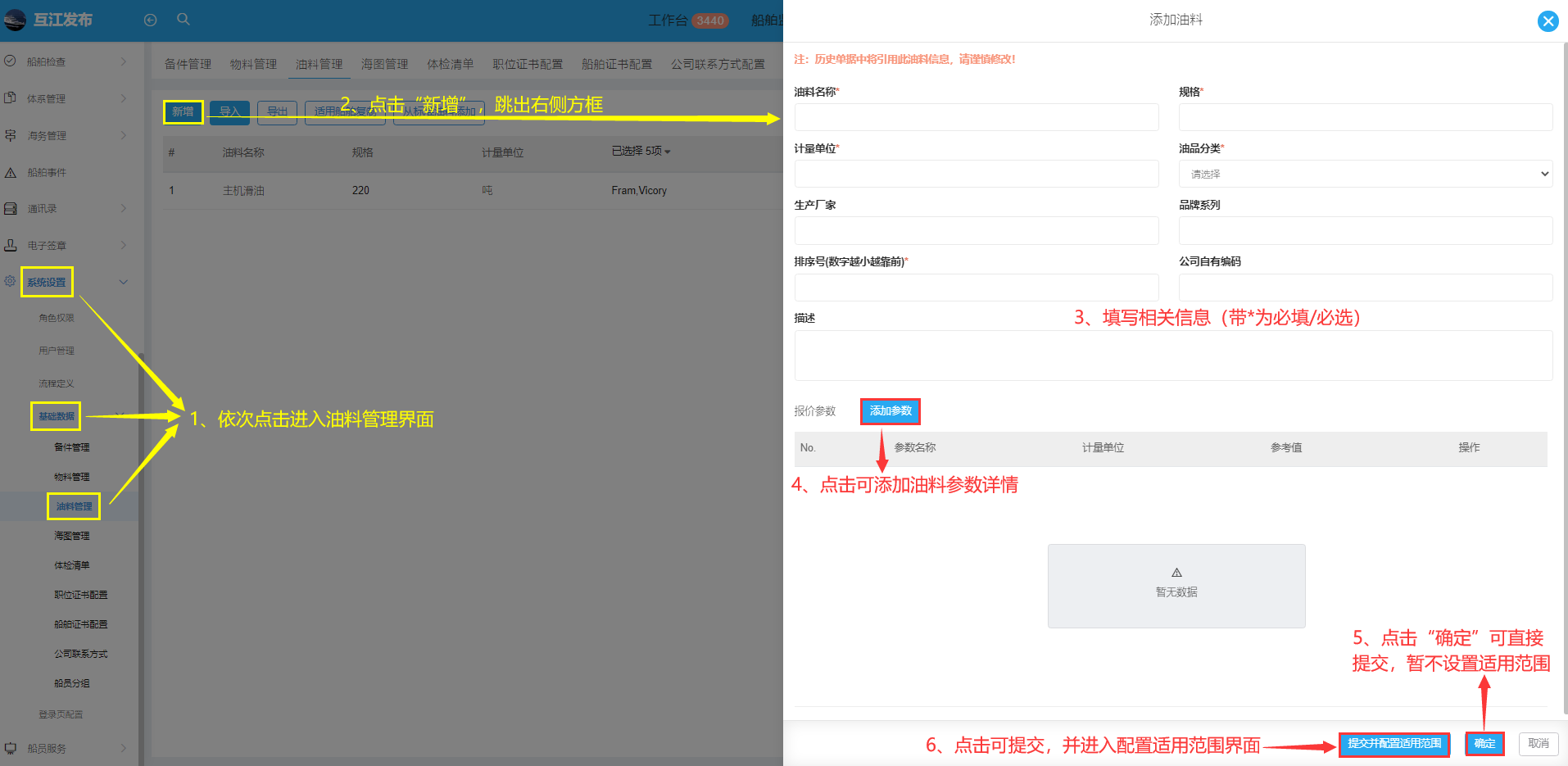Image resolution: width=1568 pixels, height=766 pixels.
Task: Expand the 体系管理 menu chevron
Action: click(x=124, y=98)
